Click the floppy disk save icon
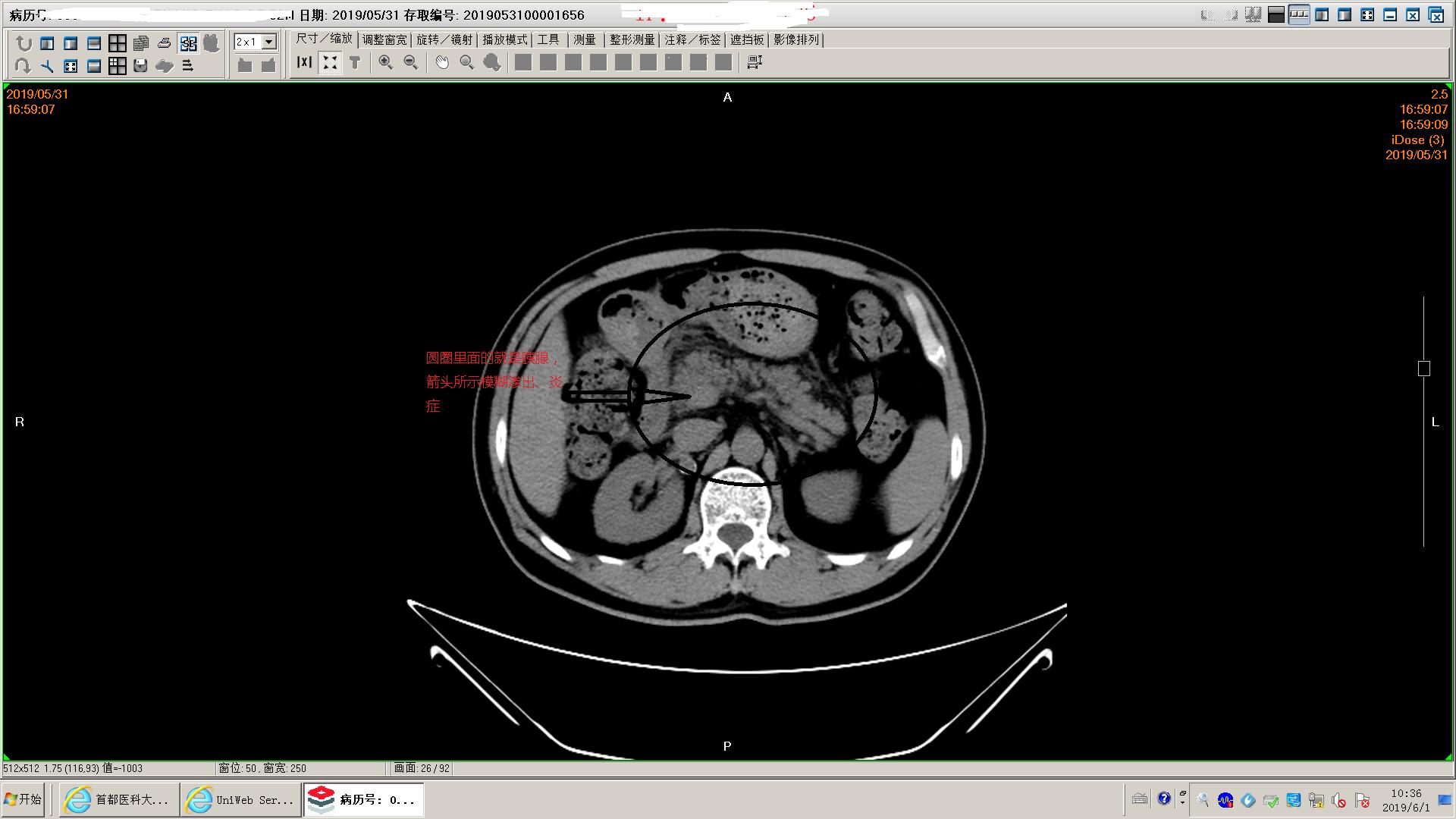Viewport: 1456px width, 819px height. pos(140,66)
